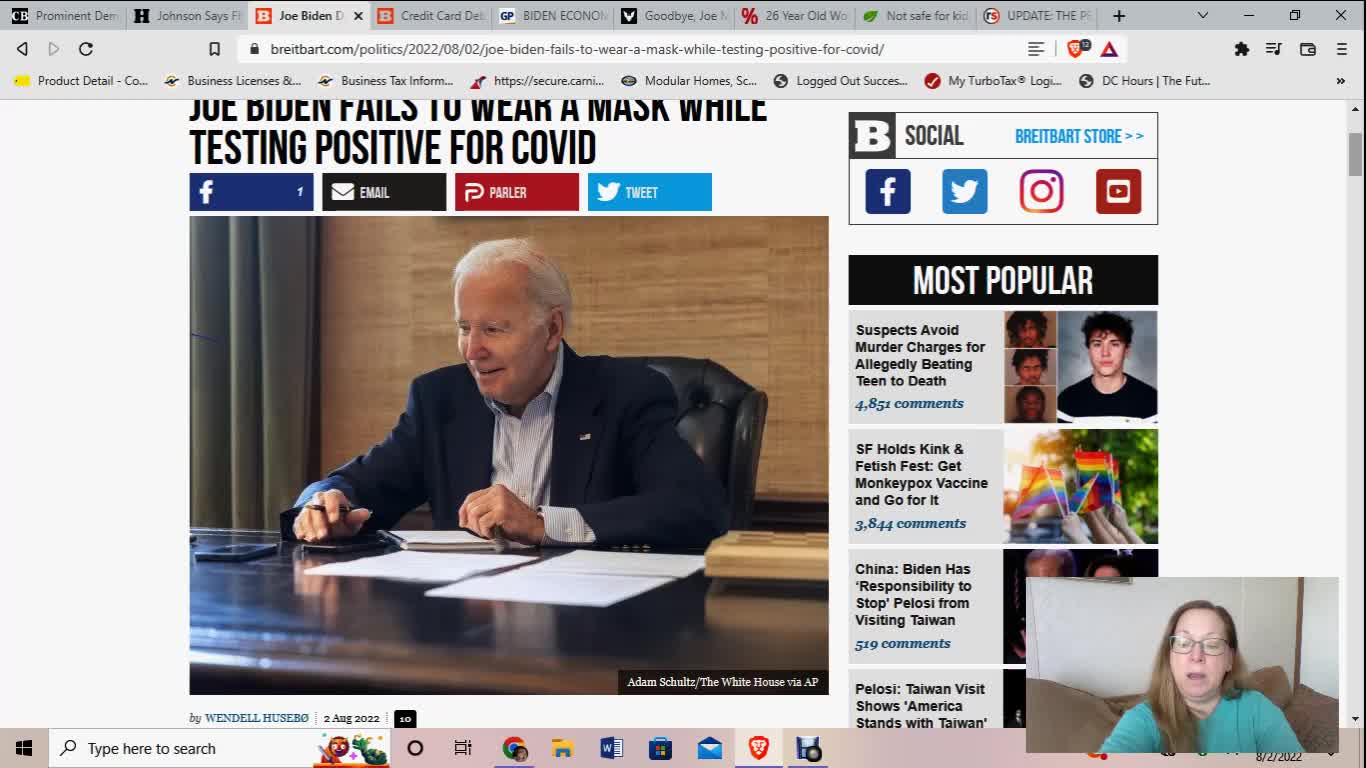The width and height of the screenshot is (1366, 768).
Task: Share article by Email button
Action: 384,192
